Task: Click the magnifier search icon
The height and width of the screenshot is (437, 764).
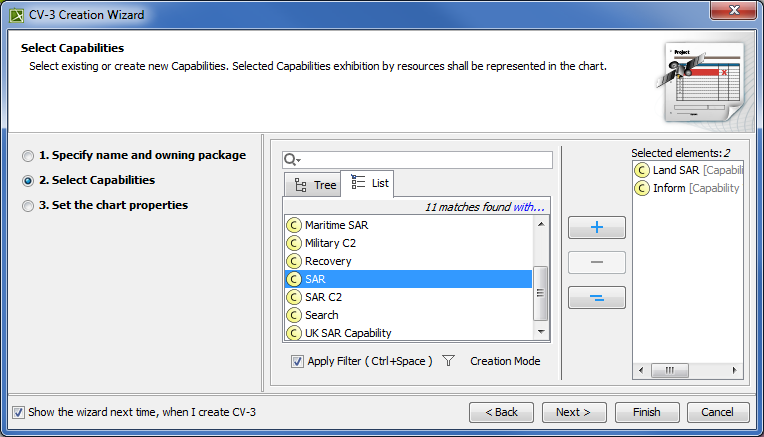Action: tap(289, 160)
